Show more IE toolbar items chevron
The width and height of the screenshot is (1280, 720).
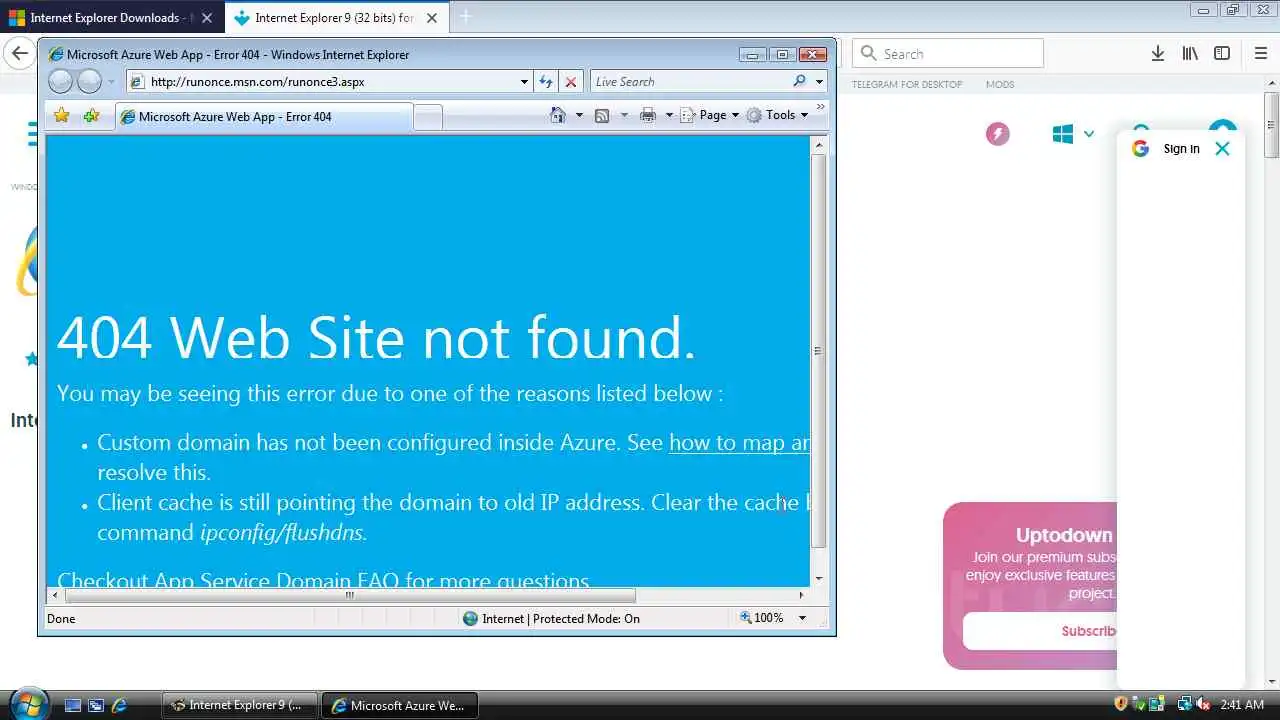(821, 106)
